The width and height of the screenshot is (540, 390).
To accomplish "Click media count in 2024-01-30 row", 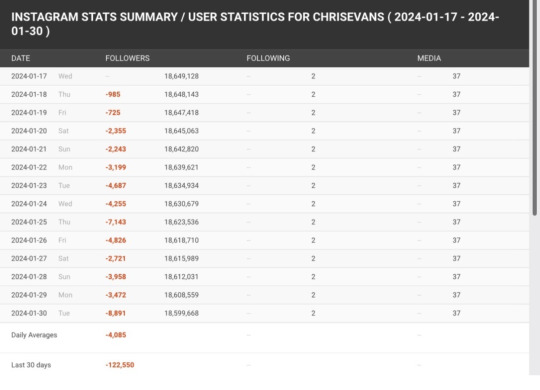I will tap(456, 314).
